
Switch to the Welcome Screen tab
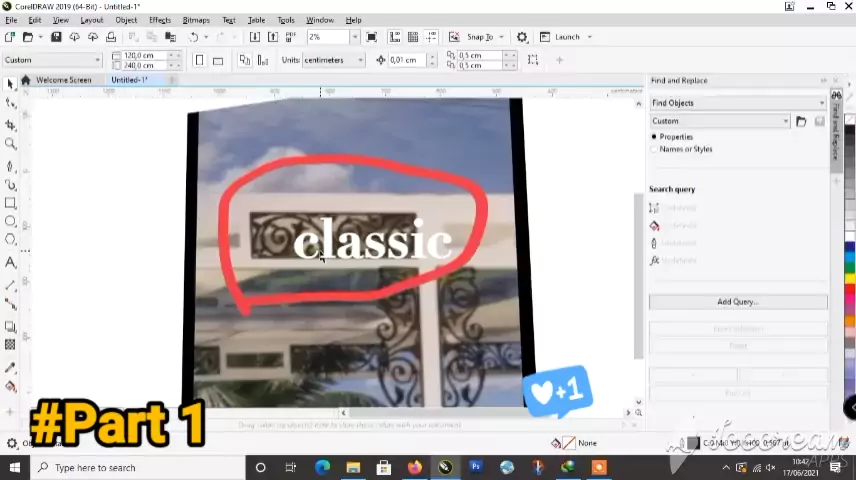(63, 80)
